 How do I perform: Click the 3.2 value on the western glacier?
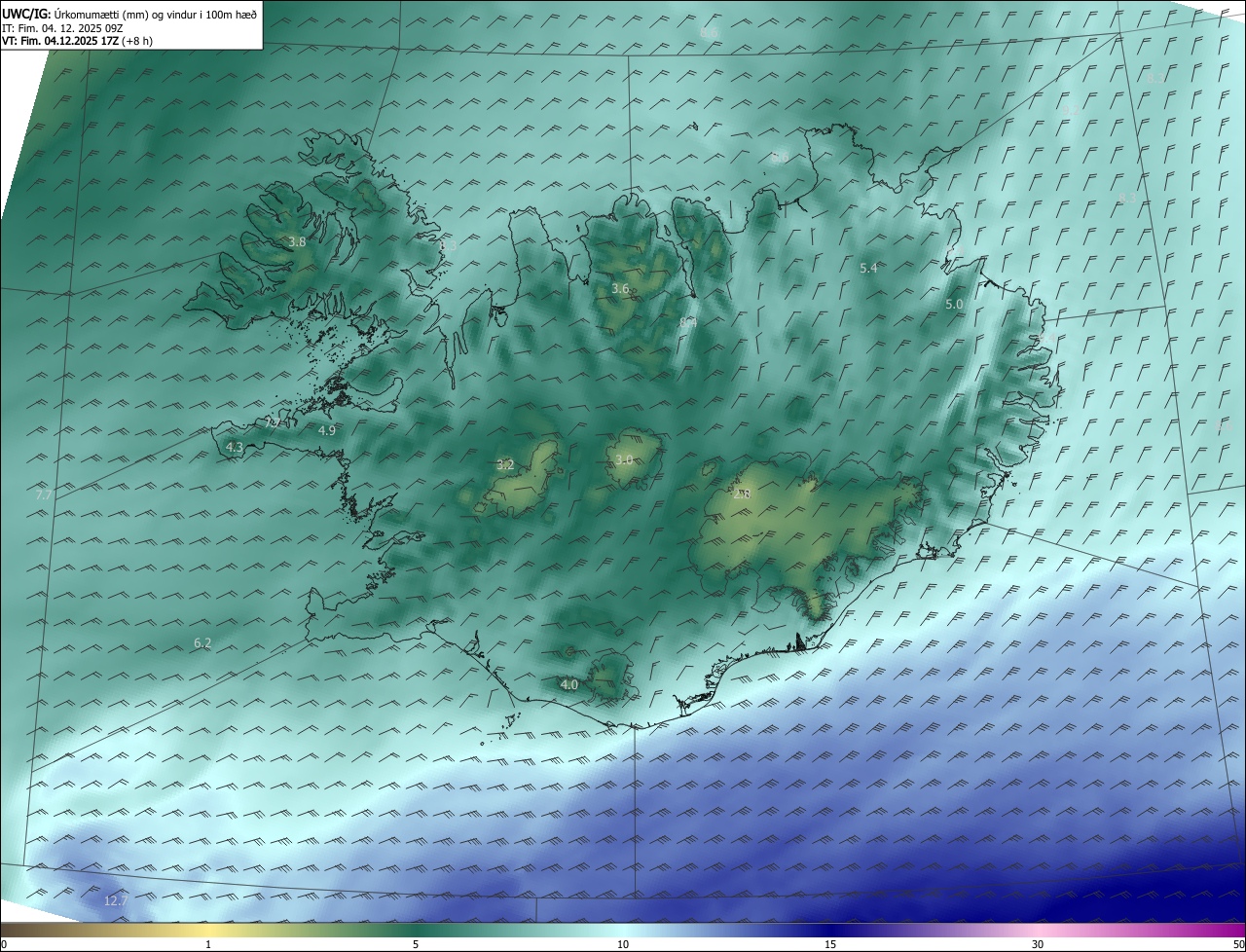tap(505, 464)
